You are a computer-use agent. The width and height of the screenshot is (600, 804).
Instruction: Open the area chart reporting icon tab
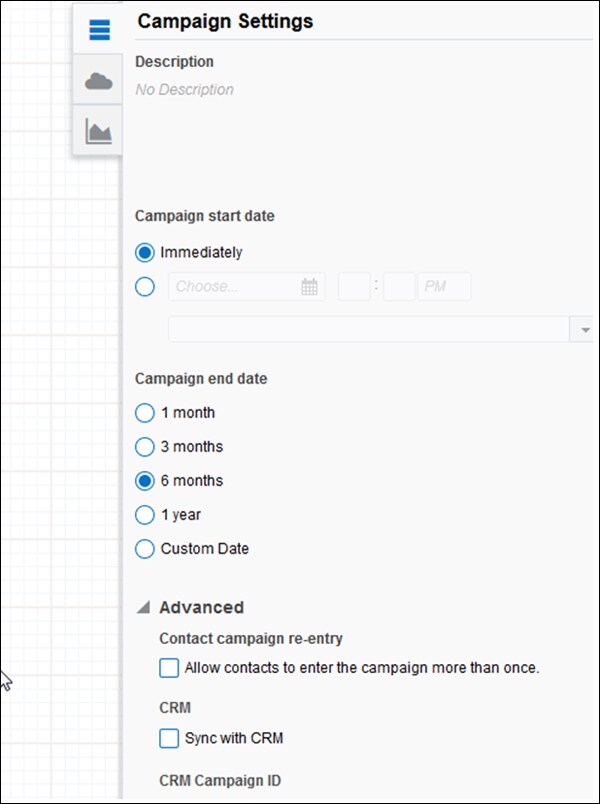click(x=99, y=131)
